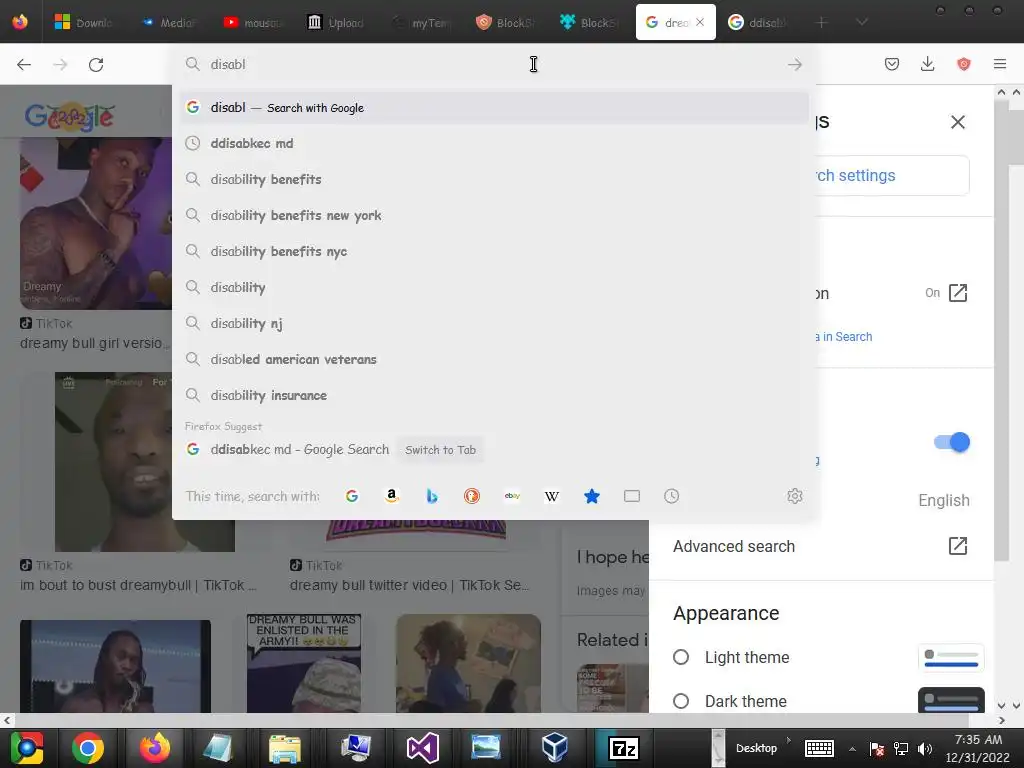Search this time with Amazon
Viewport: 1024px width, 768px height.
tap(391, 496)
